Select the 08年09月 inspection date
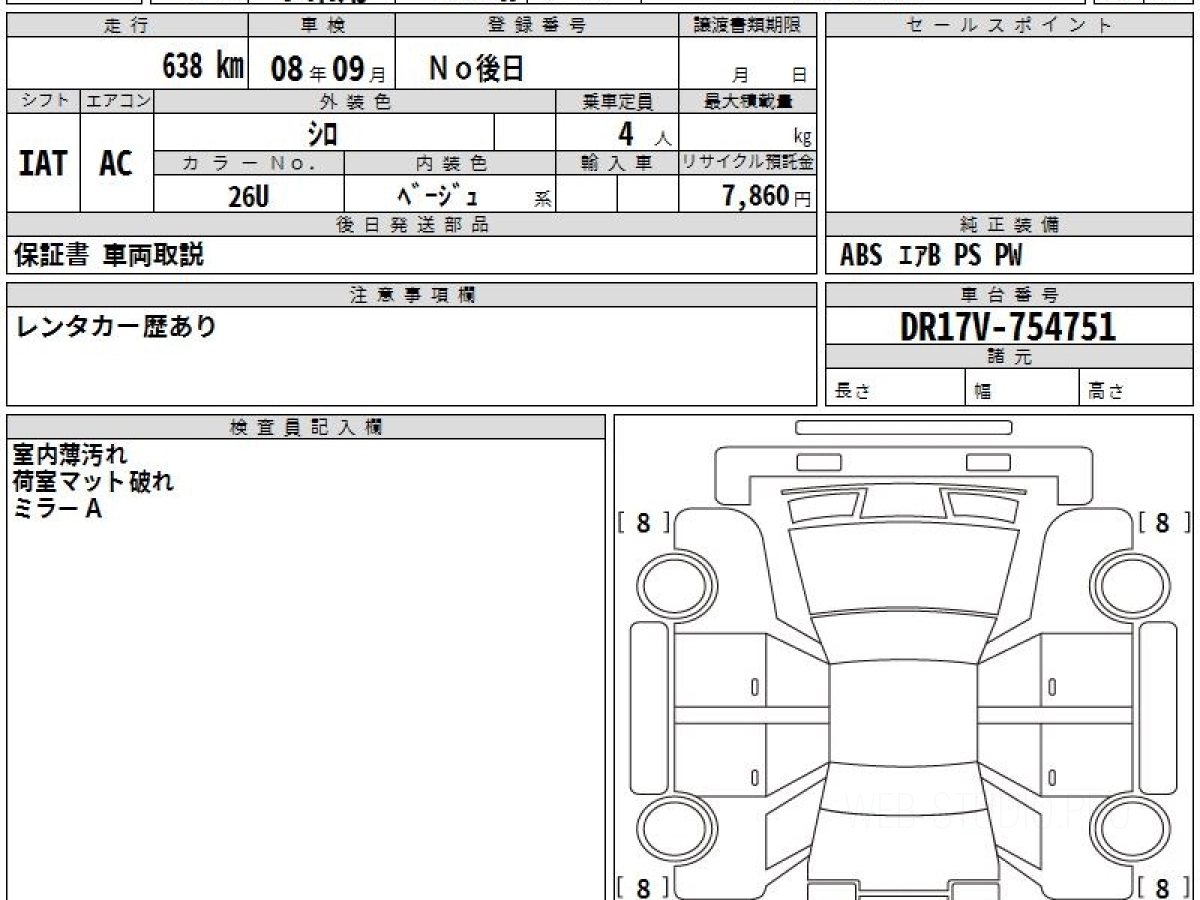Image resolution: width=1200 pixels, height=900 pixels. pyautogui.click(x=327, y=70)
